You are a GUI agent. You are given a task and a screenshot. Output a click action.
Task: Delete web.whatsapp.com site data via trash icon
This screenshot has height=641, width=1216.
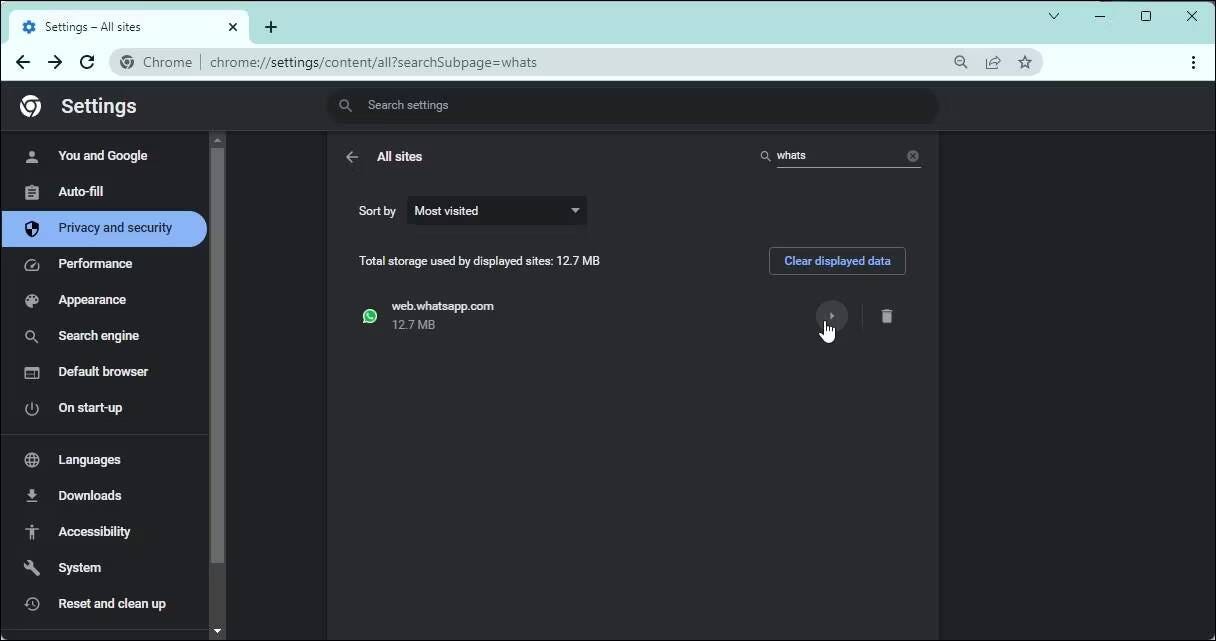click(x=886, y=316)
